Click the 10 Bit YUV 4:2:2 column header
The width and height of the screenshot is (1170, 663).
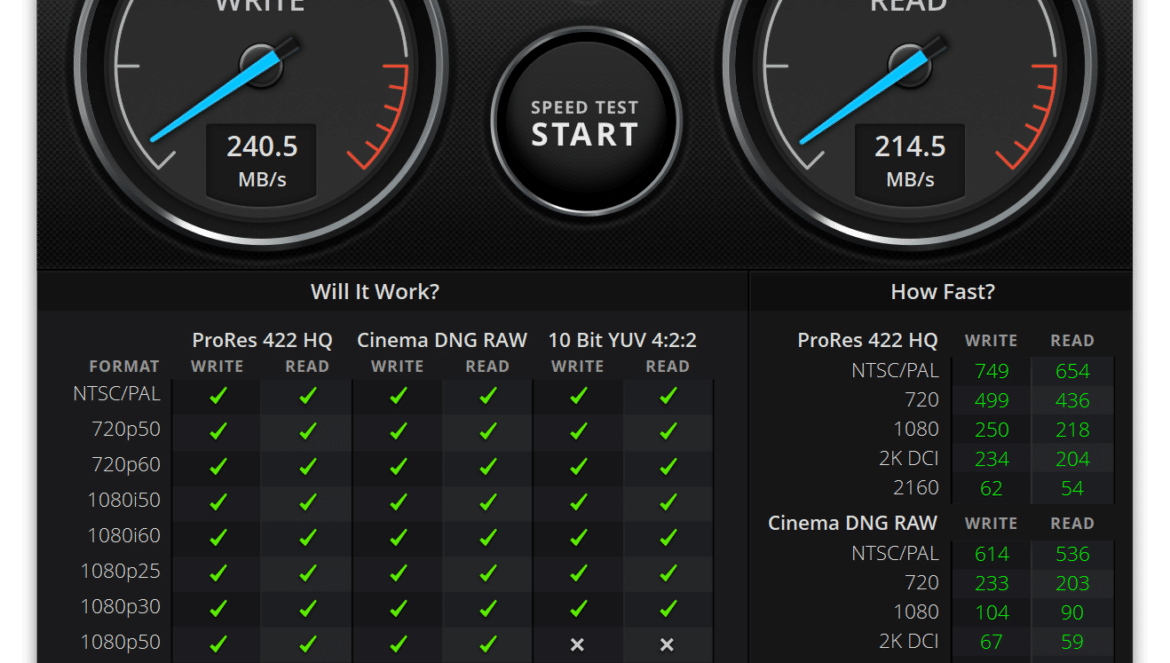(622, 340)
